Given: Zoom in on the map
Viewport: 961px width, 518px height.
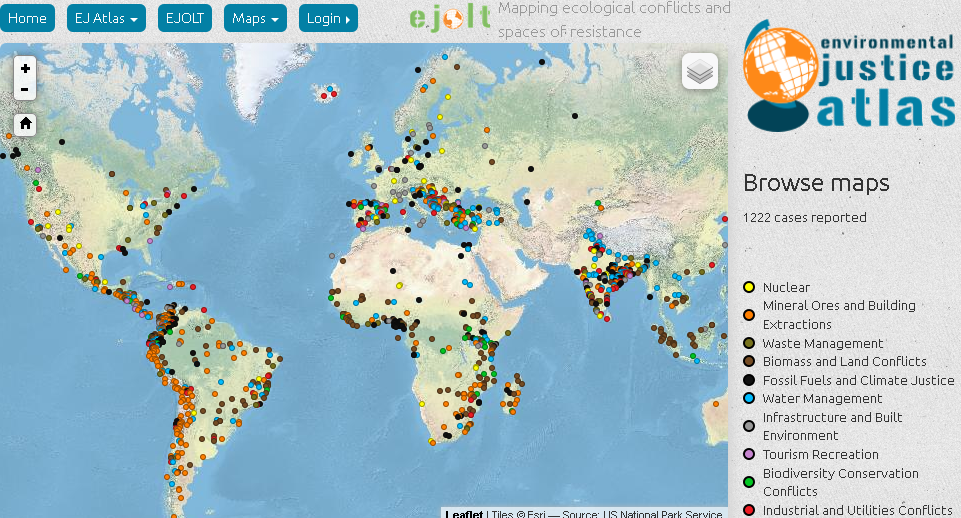Looking at the screenshot, I should [x=25, y=69].
